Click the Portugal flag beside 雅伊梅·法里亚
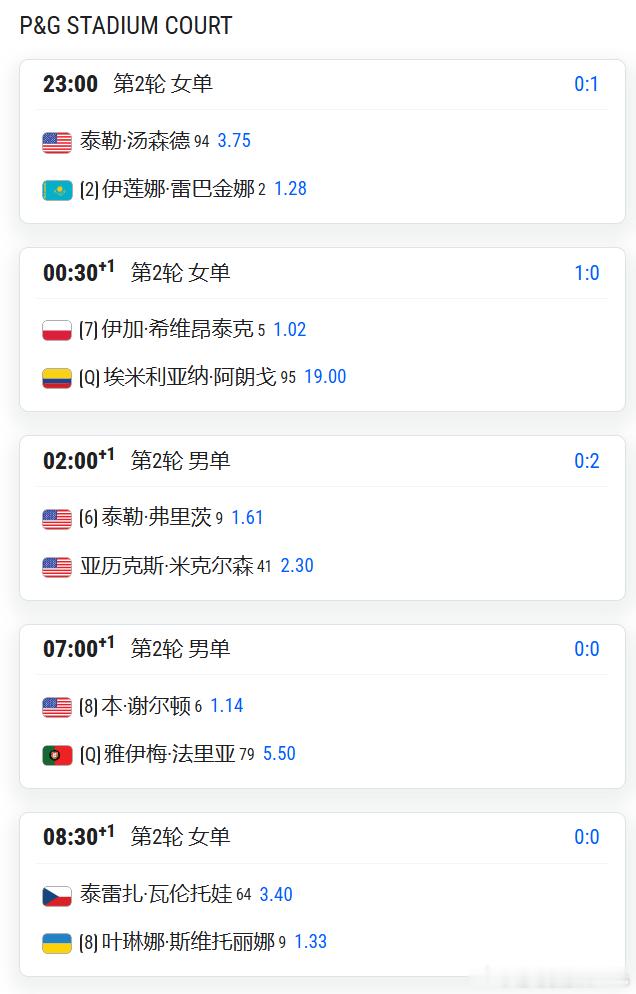This screenshot has width=636, height=994. click(57, 754)
